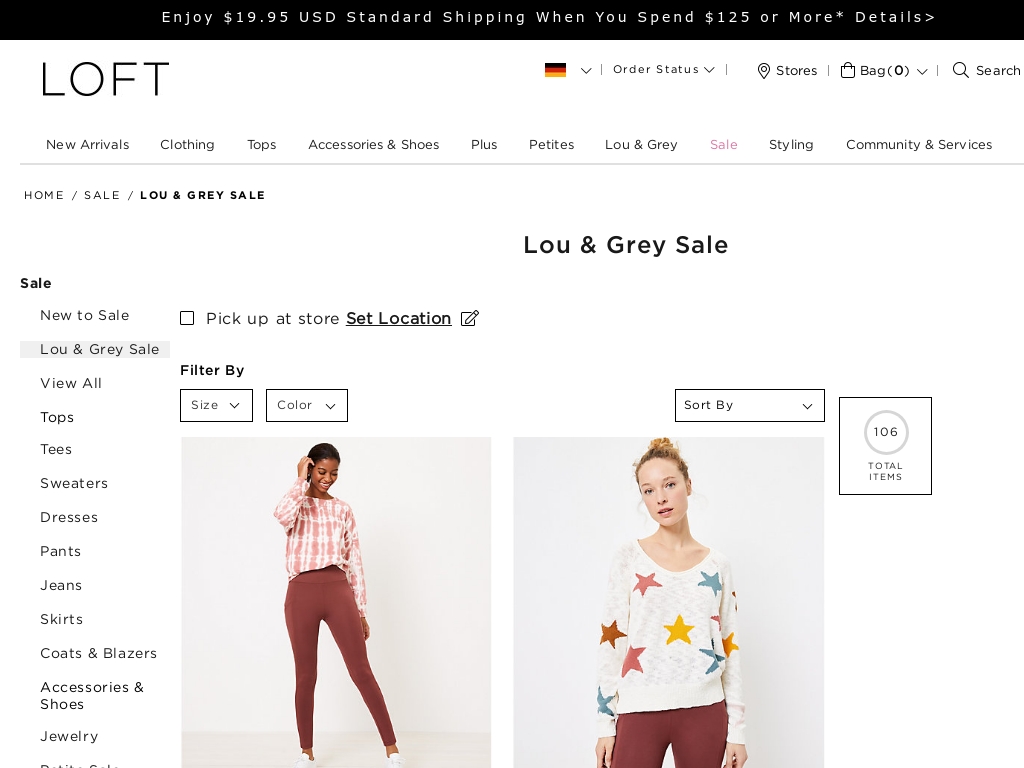This screenshot has height=768, width=1024.
Task: Click the Search magnifier icon
Action: (960, 70)
